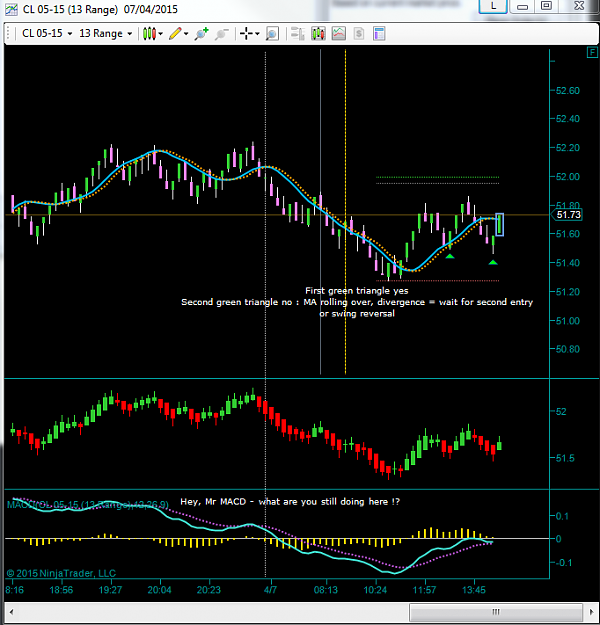This screenshot has width=600, height=625.
Task: Click the 51.5 label on second panel axis
Action: click(x=565, y=458)
